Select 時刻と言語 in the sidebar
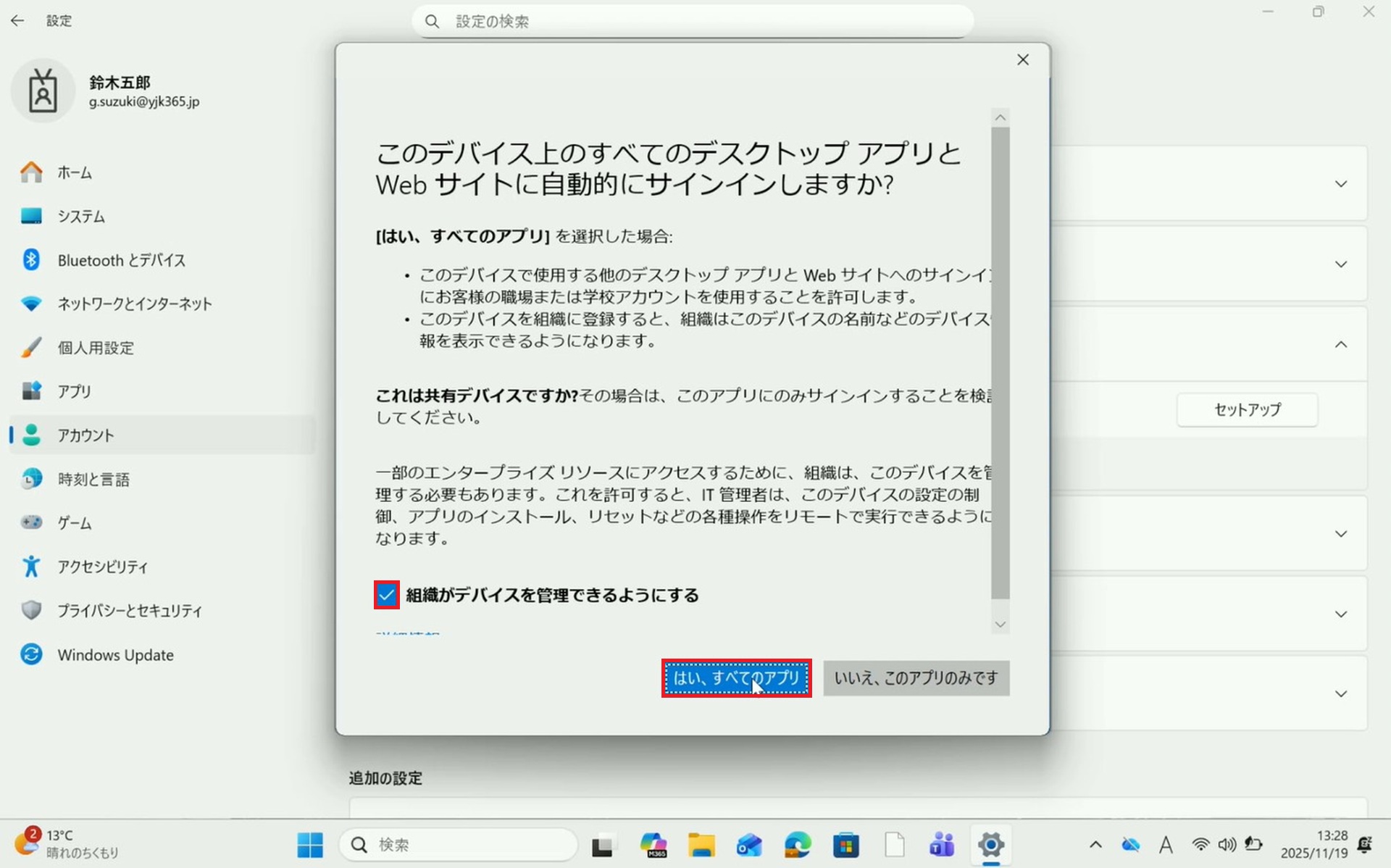This screenshot has height=868, width=1391. 93,479
